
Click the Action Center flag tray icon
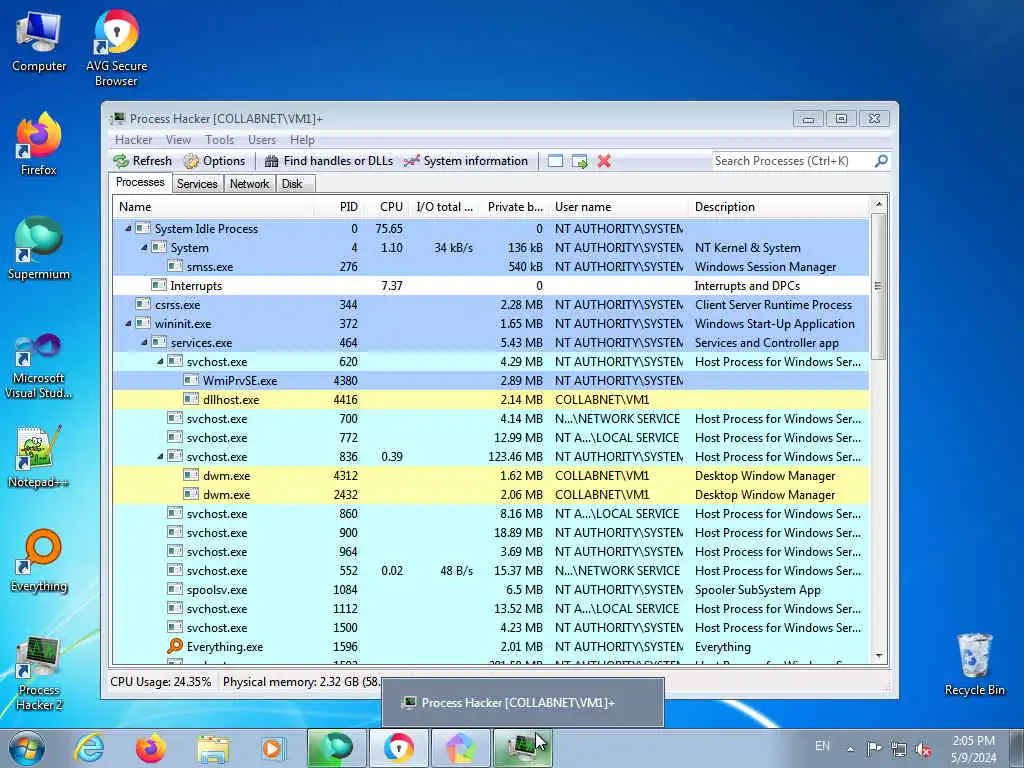[x=874, y=748]
